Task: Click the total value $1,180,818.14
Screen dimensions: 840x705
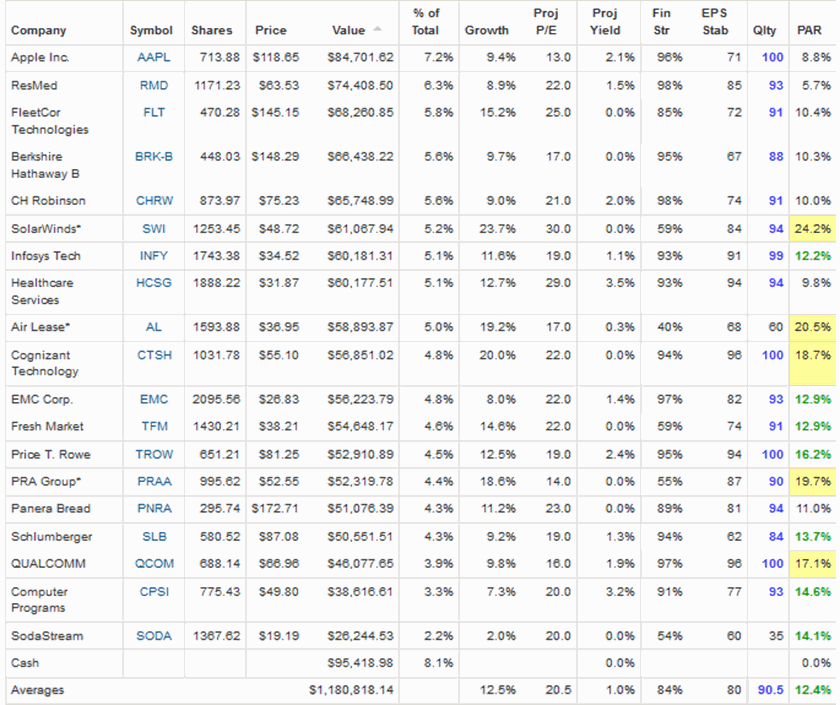Action: click(x=351, y=690)
